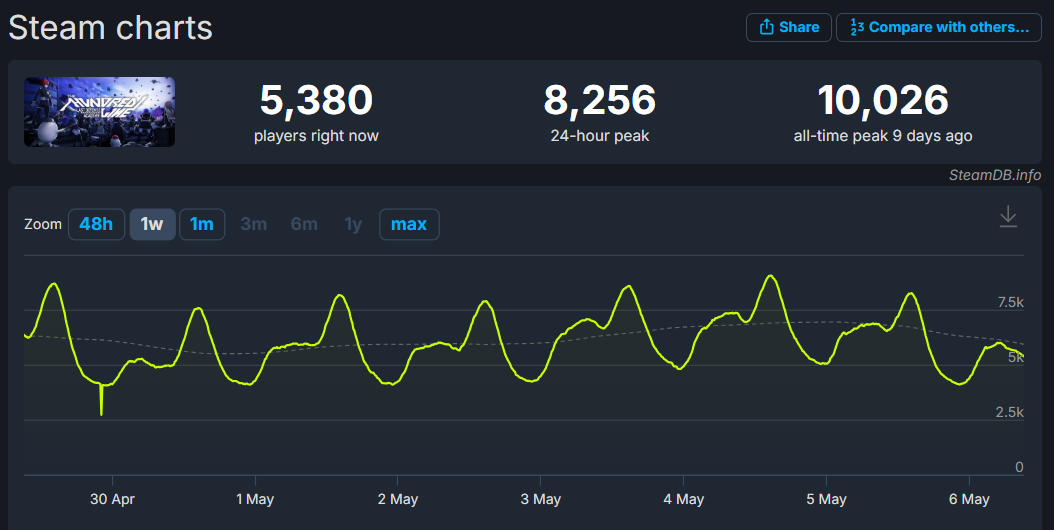Click the 5 May axis label

click(826, 499)
